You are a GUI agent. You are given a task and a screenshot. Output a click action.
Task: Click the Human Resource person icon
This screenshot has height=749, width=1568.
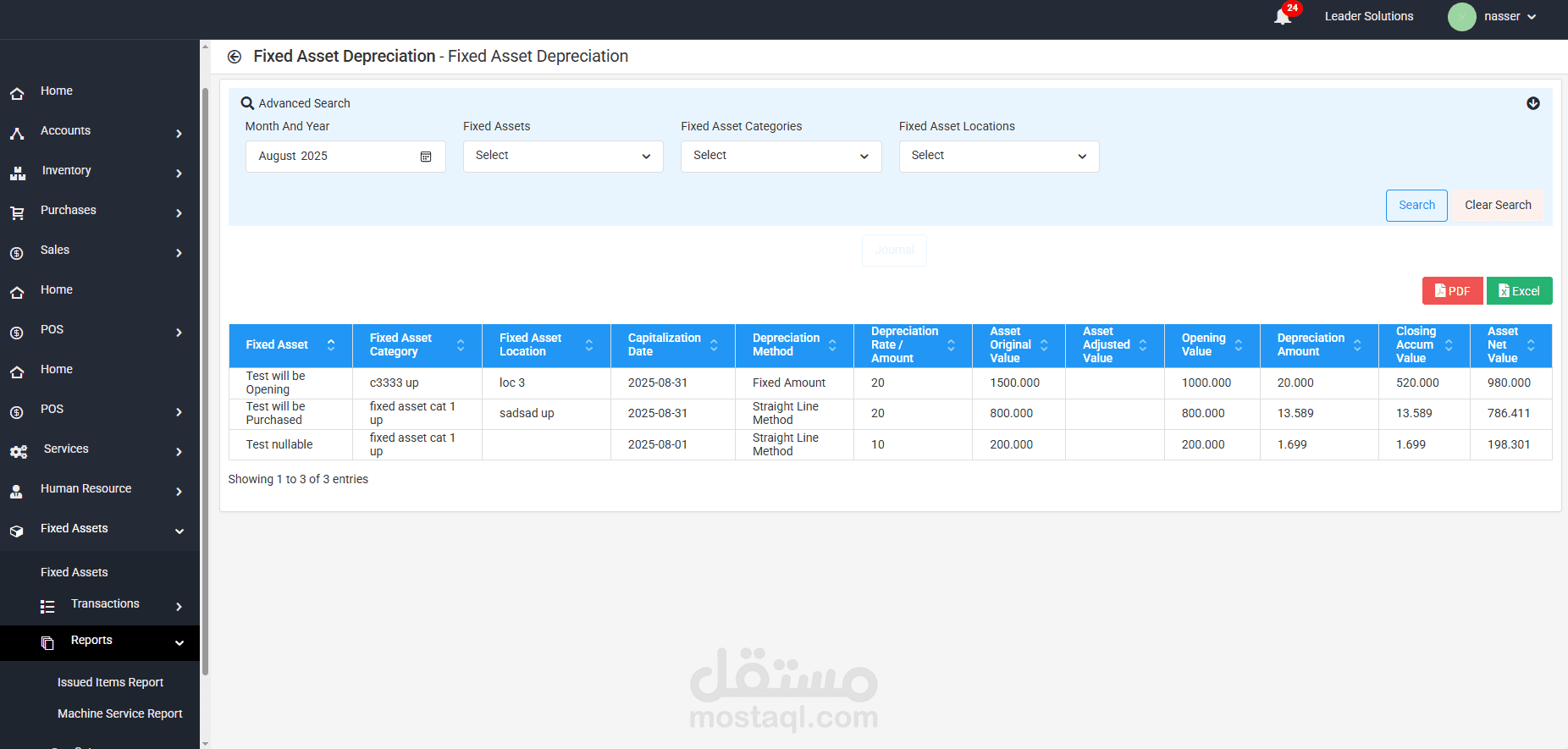click(x=16, y=491)
